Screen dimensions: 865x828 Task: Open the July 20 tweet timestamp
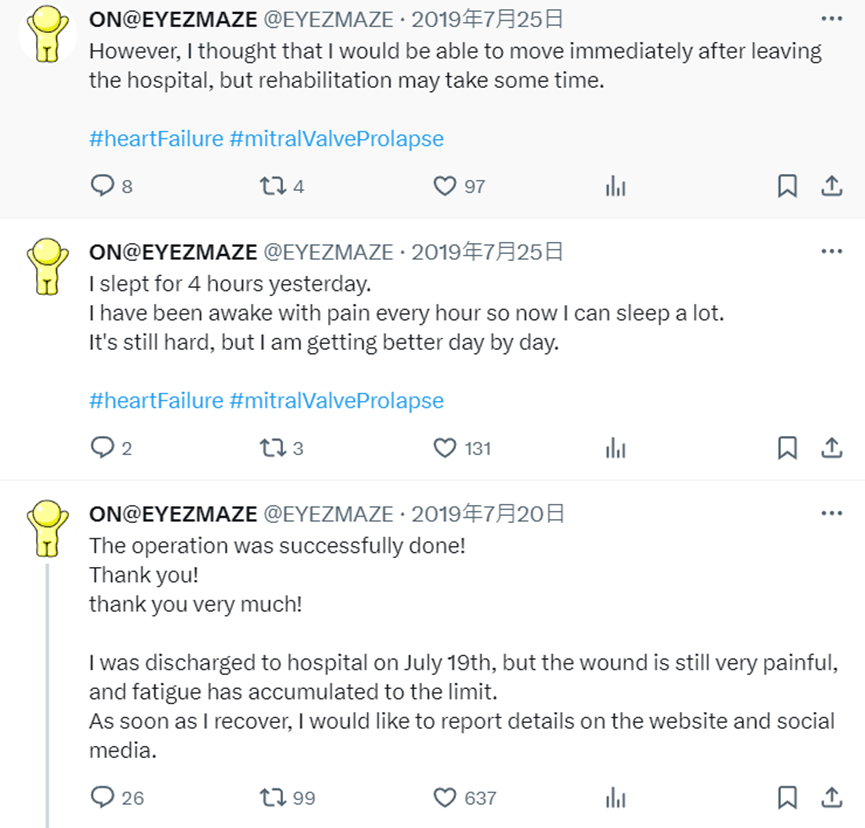(488, 514)
